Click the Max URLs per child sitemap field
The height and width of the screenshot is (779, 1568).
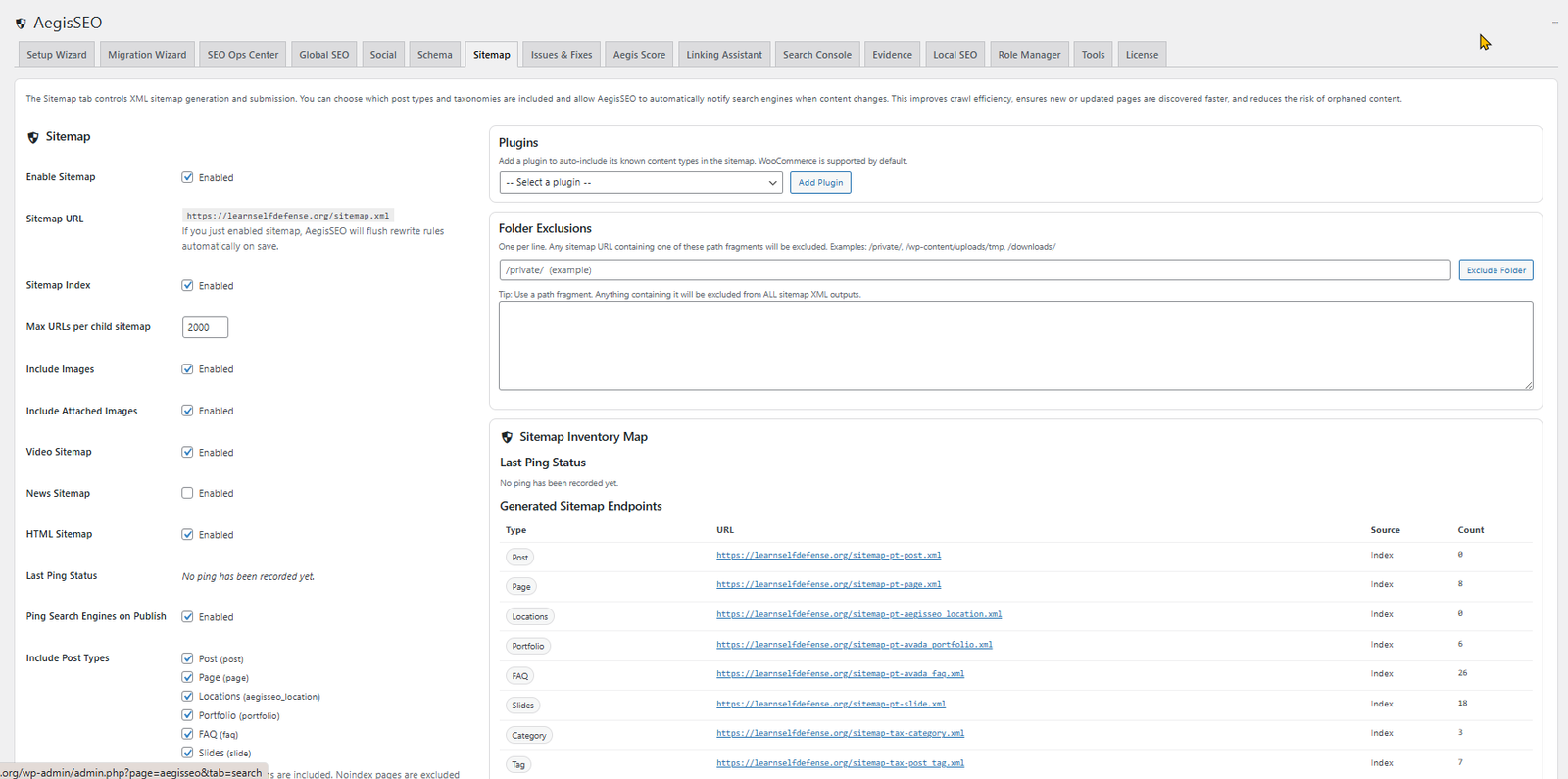(205, 327)
